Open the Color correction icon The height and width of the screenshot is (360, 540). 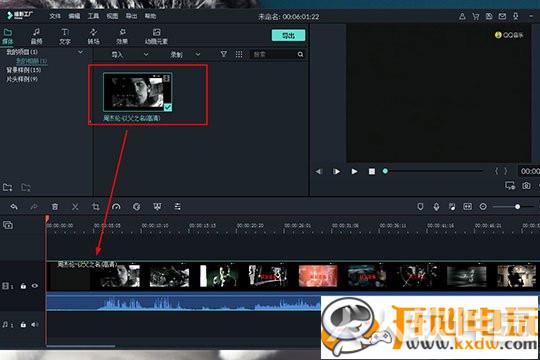[137, 207]
